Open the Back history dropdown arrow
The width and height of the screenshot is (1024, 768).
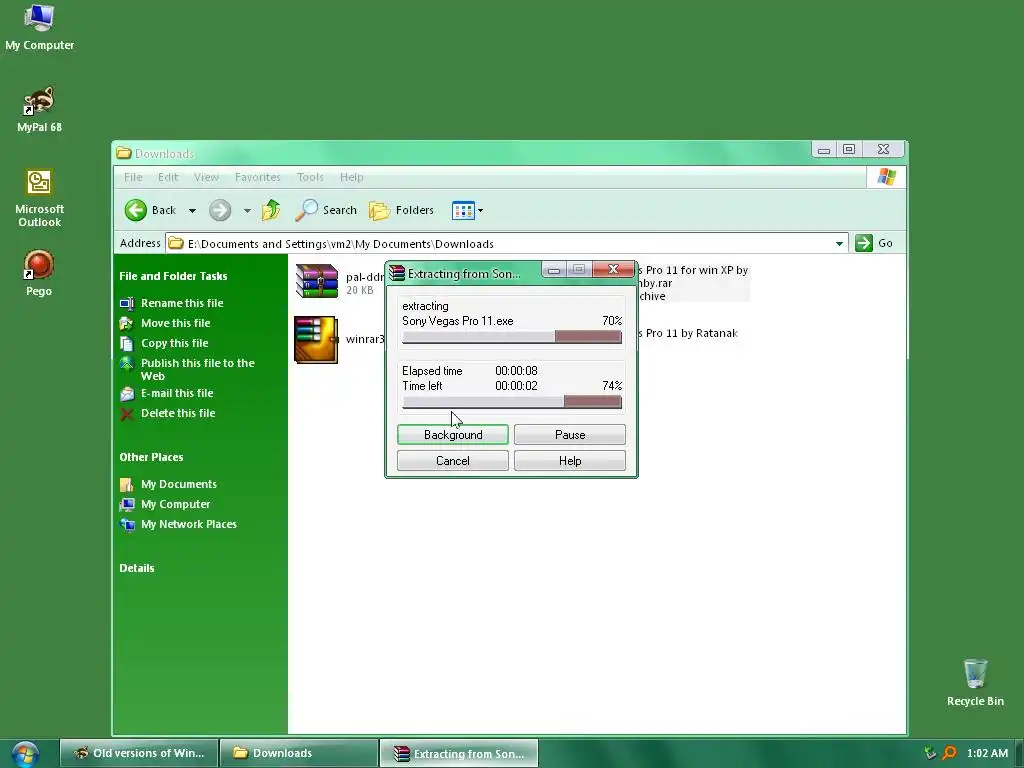click(192, 210)
